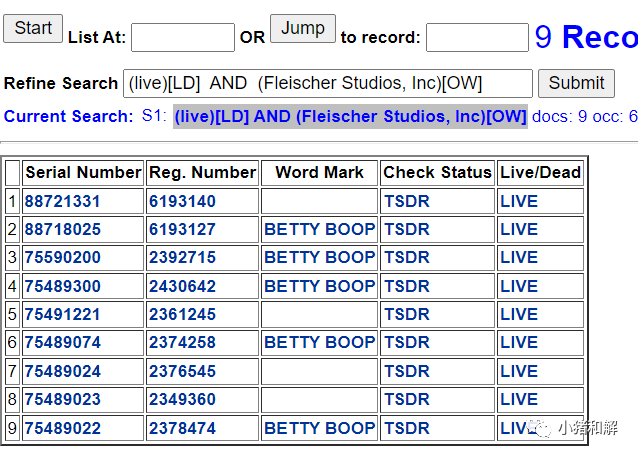Open serial number 75489300
638x456 pixels.
[62, 286]
